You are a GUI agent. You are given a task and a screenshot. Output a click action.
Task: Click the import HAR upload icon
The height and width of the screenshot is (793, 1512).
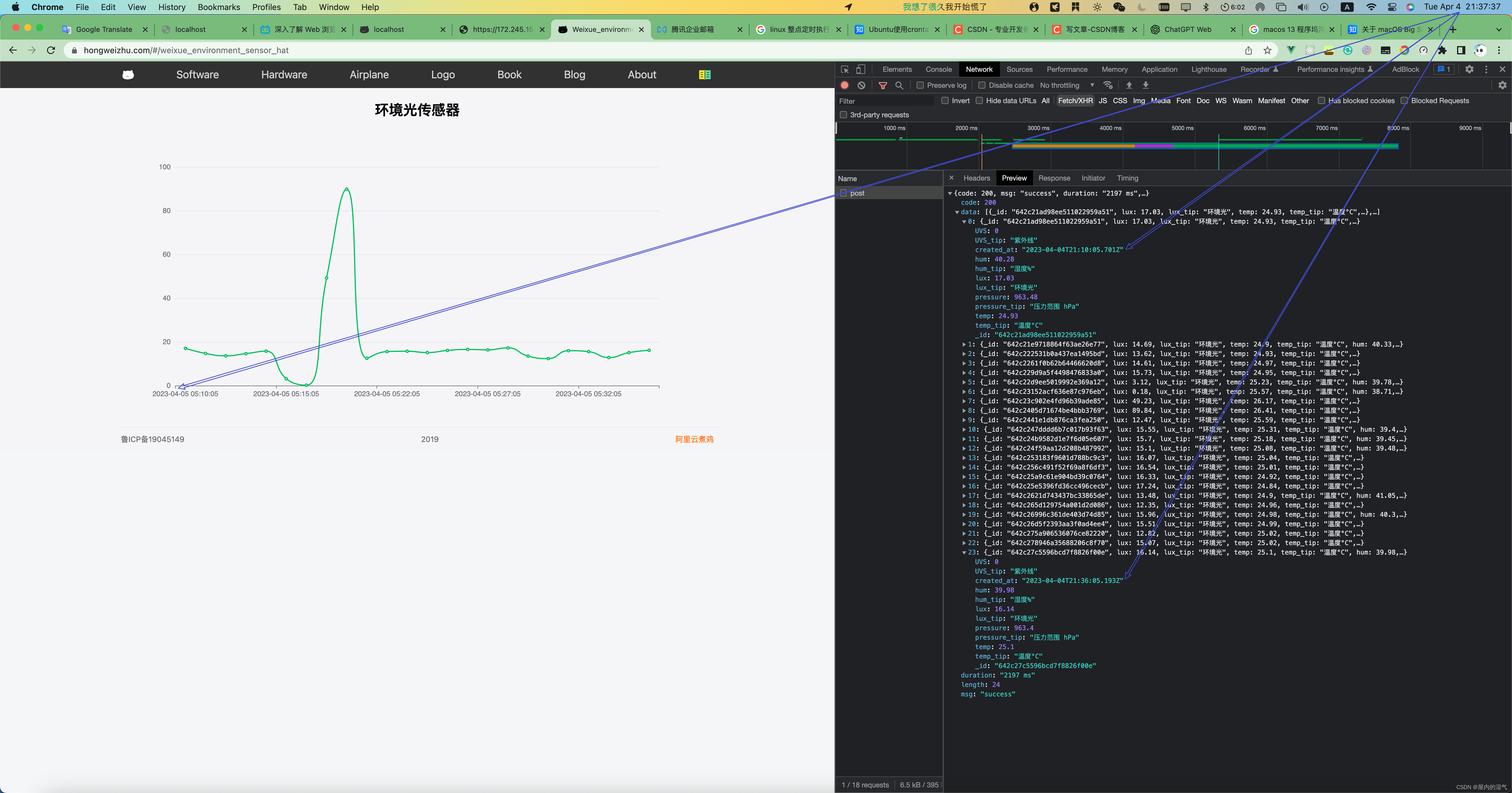1129,85
